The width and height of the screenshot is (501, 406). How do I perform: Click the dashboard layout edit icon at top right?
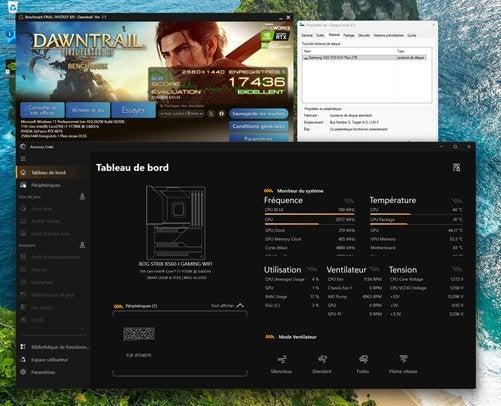click(x=456, y=167)
